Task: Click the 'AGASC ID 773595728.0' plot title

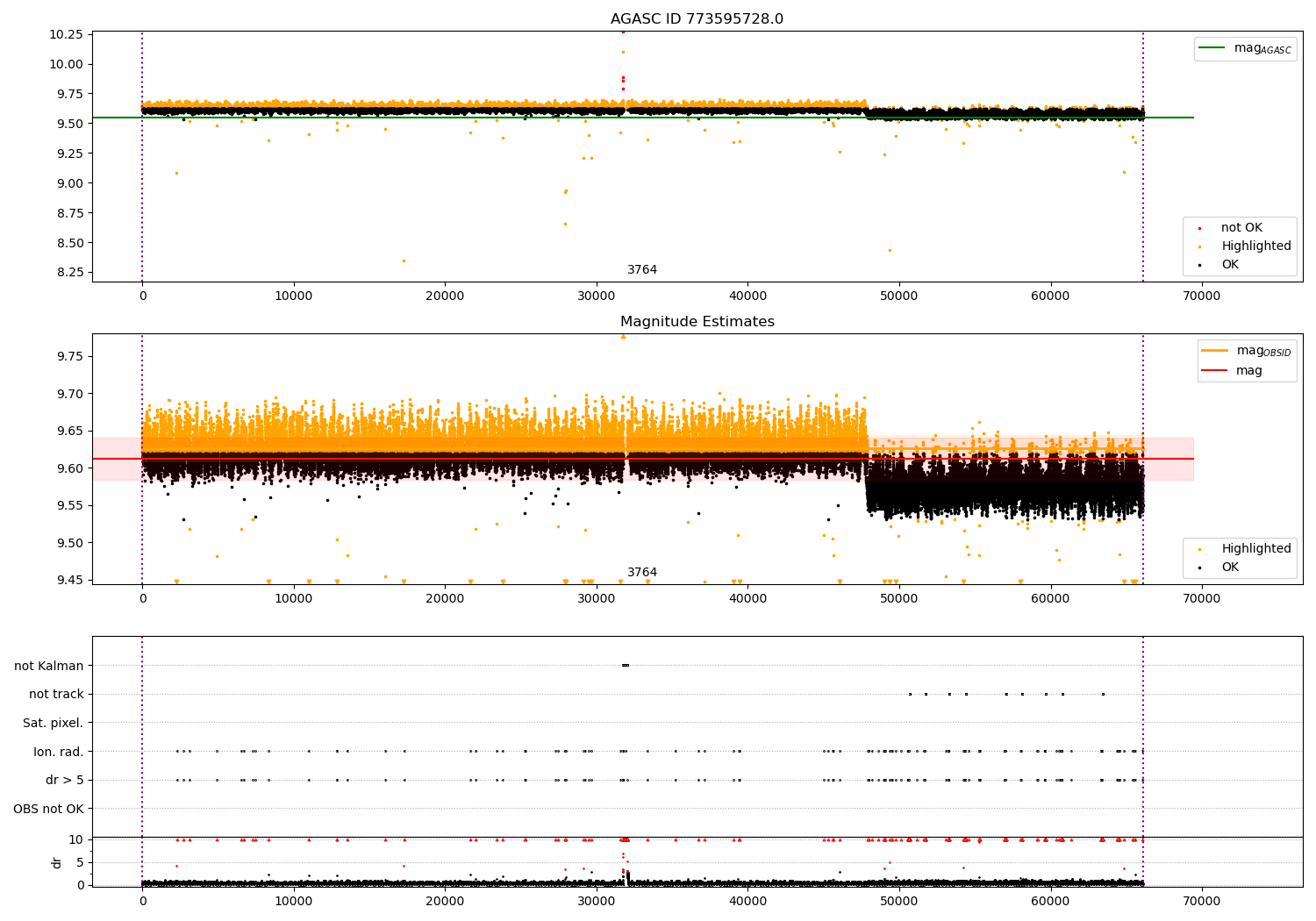Action: click(x=697, y=19)
